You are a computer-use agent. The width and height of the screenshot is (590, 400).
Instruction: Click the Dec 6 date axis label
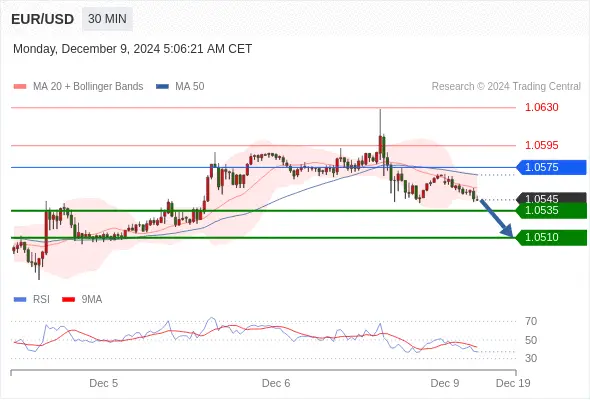coord(276,383)
